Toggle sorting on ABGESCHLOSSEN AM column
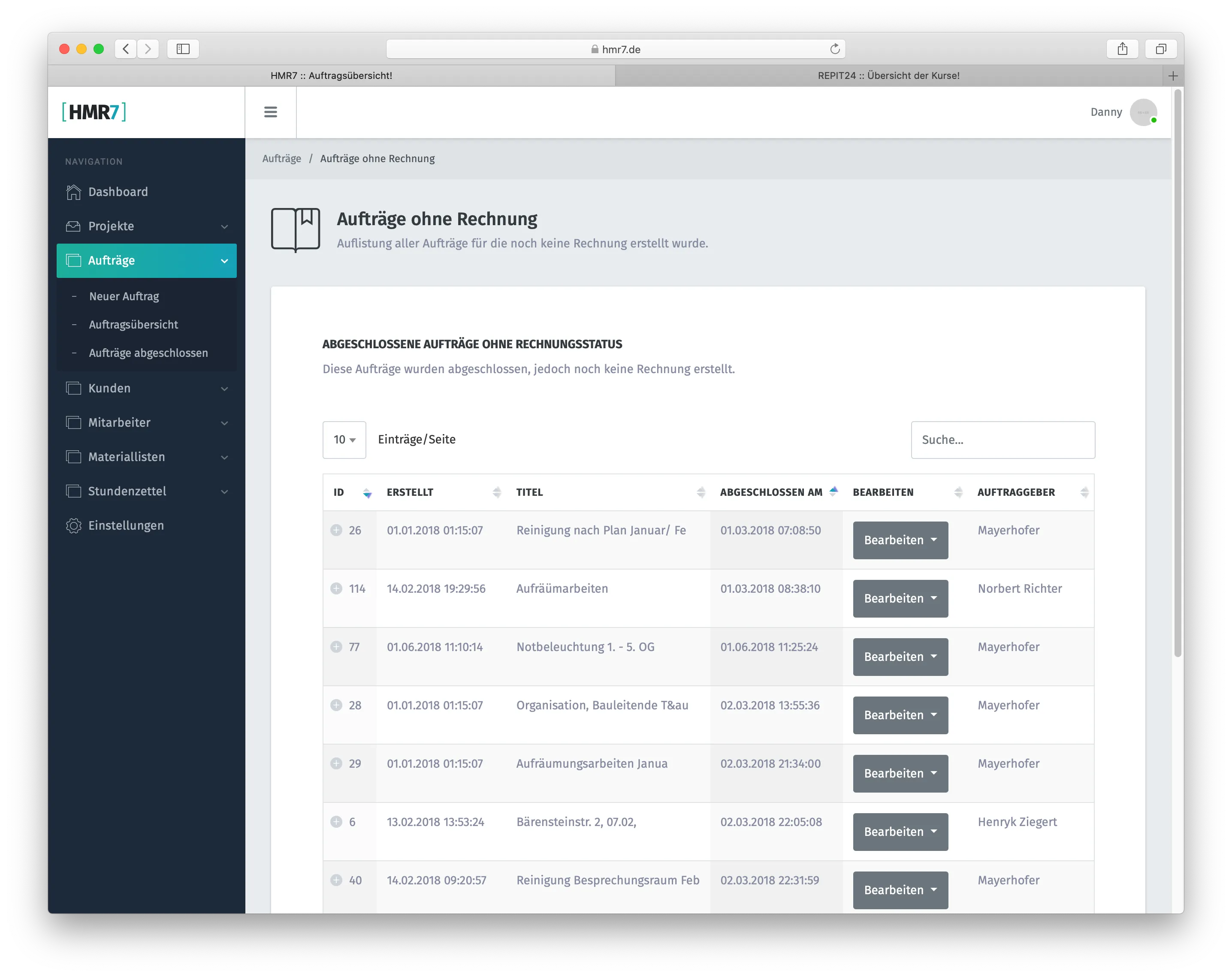The width and height of the screenshot is (1232, 977). pyautogui.click(x=834, y=490)
